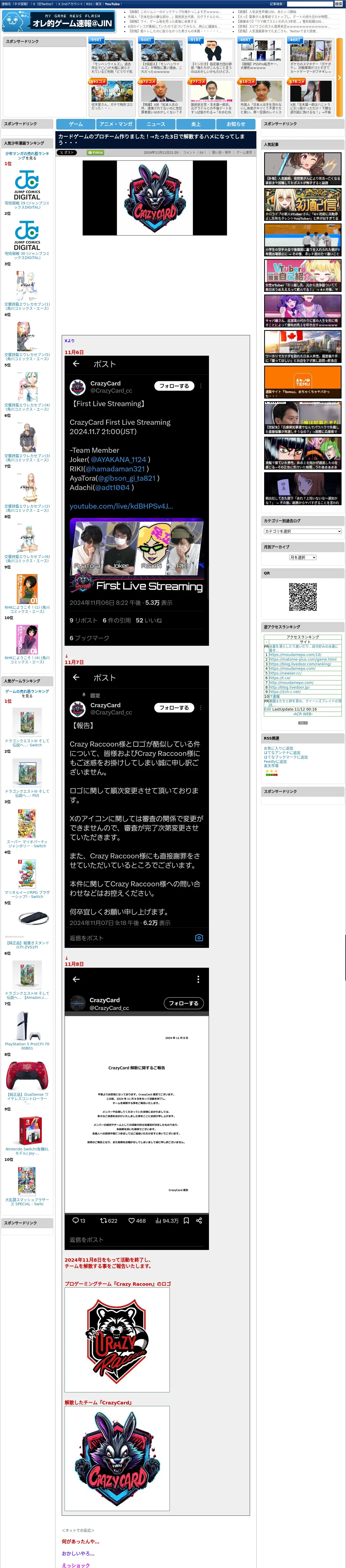
Task: Click the X ポスト share button
Action: tap(67, 153)
